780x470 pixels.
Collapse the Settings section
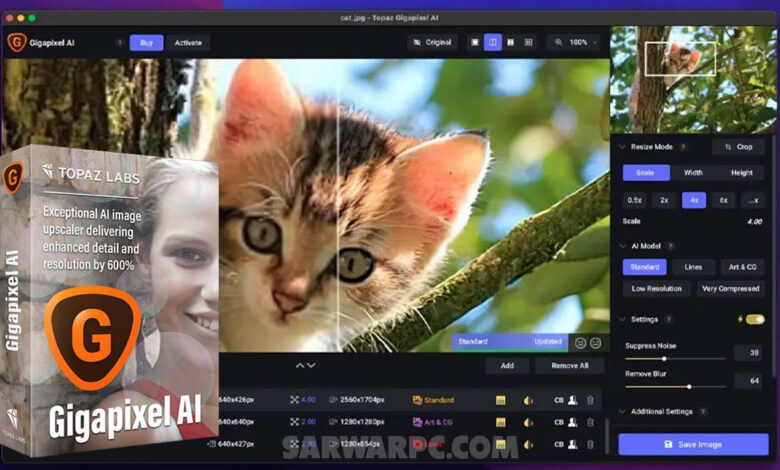point(622,319)
